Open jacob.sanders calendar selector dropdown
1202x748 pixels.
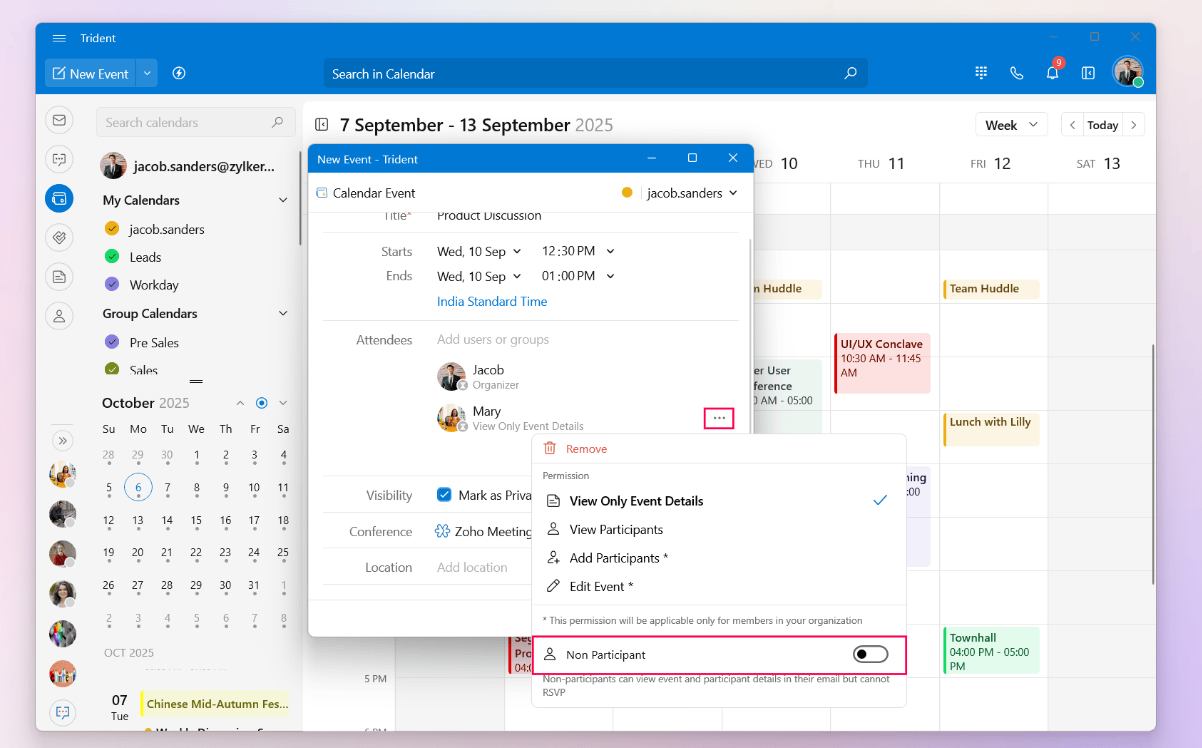pyautogui.click(x=692, y=193)
